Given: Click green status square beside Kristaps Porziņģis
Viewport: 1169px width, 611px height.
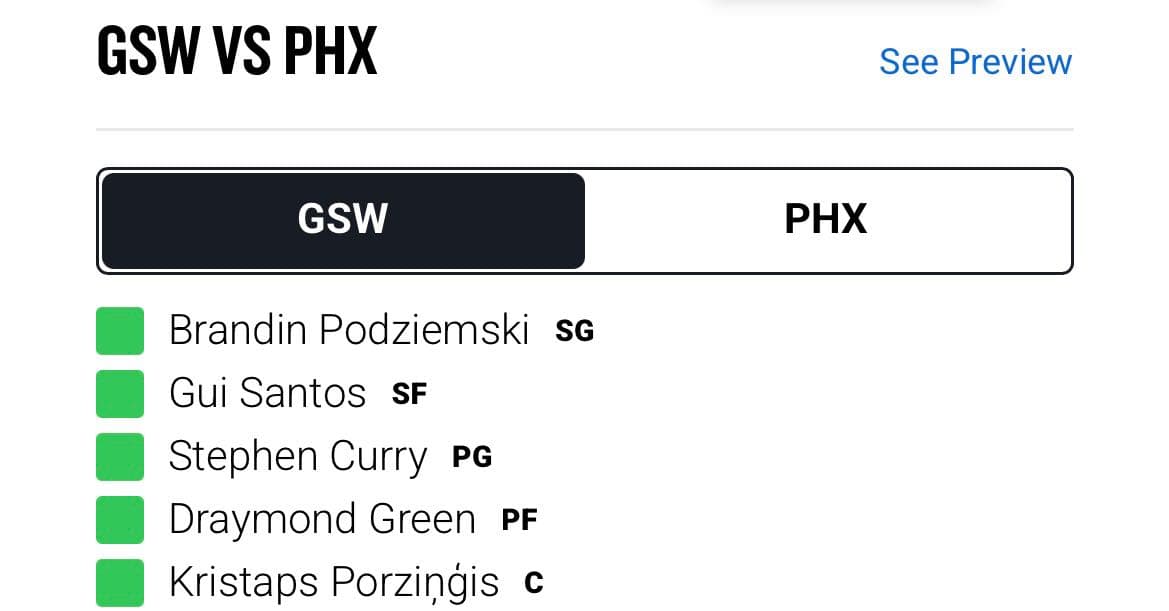Looking at the screenshot, I should pos(119,583).
